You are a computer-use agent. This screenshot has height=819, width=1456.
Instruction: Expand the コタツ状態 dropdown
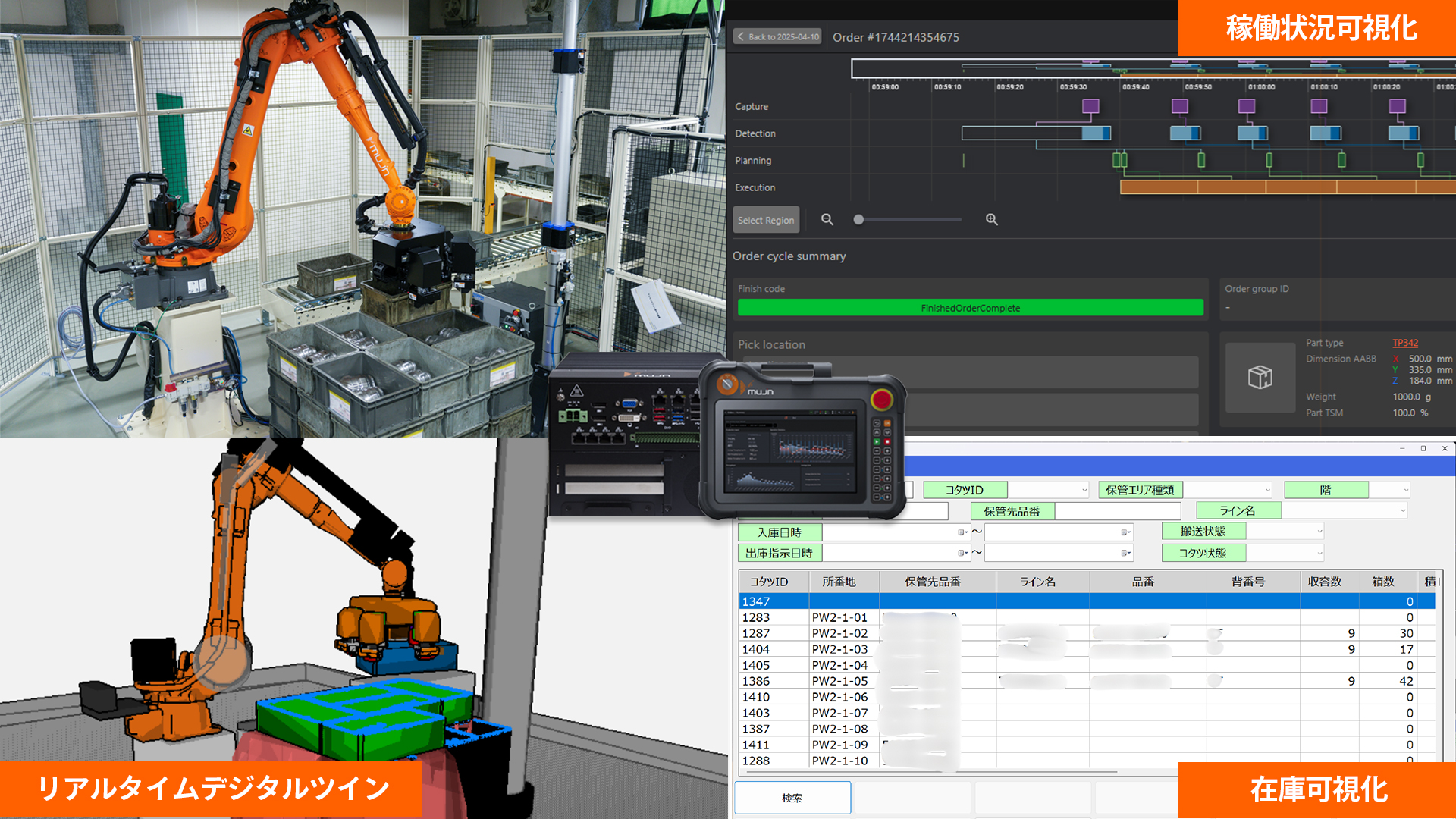point(1319,553)
